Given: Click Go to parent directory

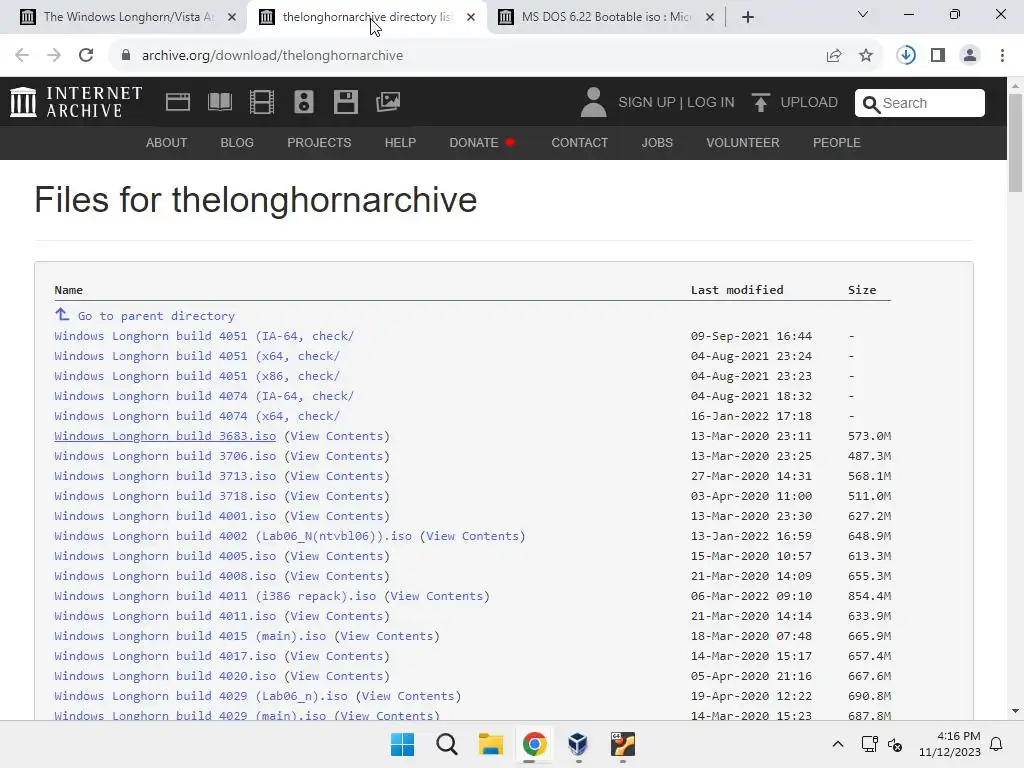Looking at the screenshot, I should point(156,316).
